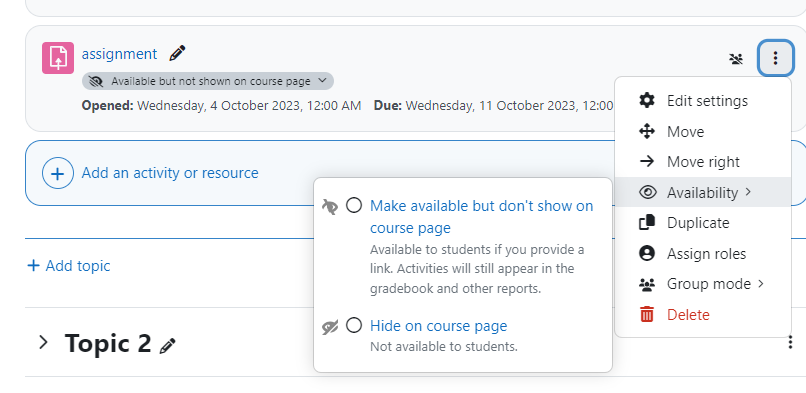Click the Group mode people icon

click(647, 284)
